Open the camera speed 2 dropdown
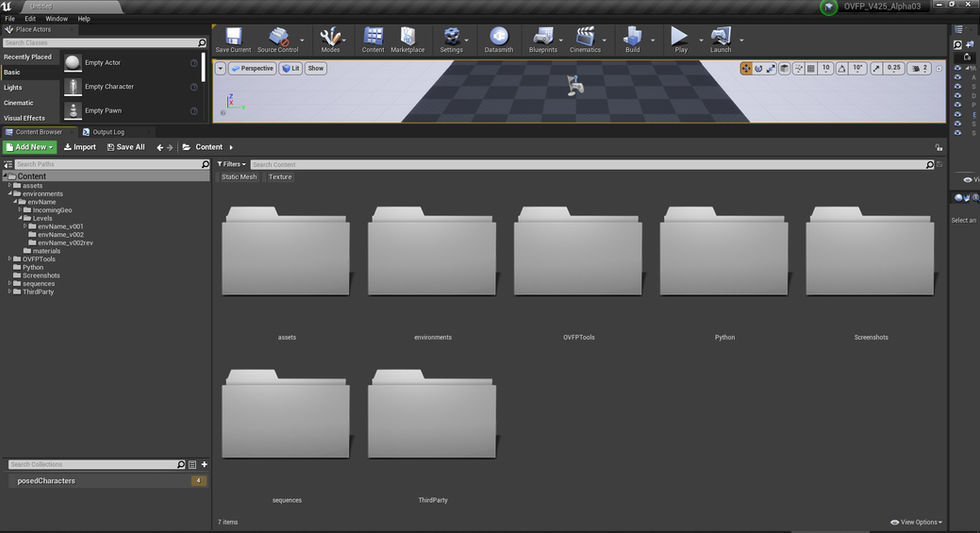The height and width of the screenshot is (533, 980). [919, 69]
